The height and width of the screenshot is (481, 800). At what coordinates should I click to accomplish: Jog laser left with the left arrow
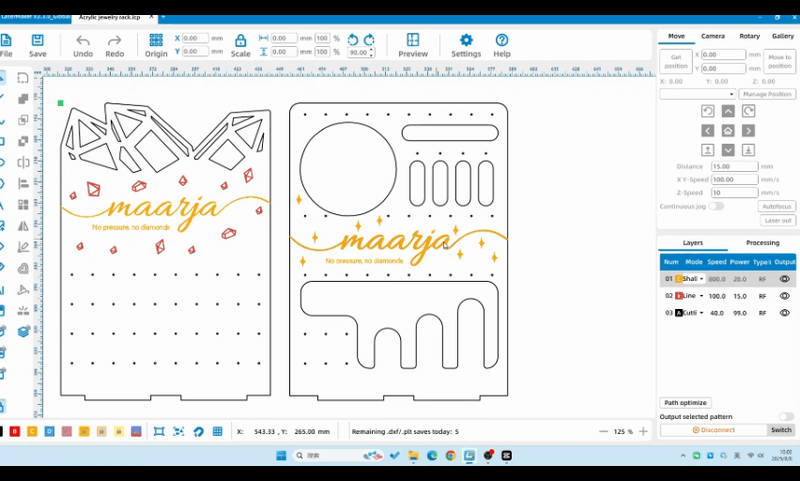[708, 131]
